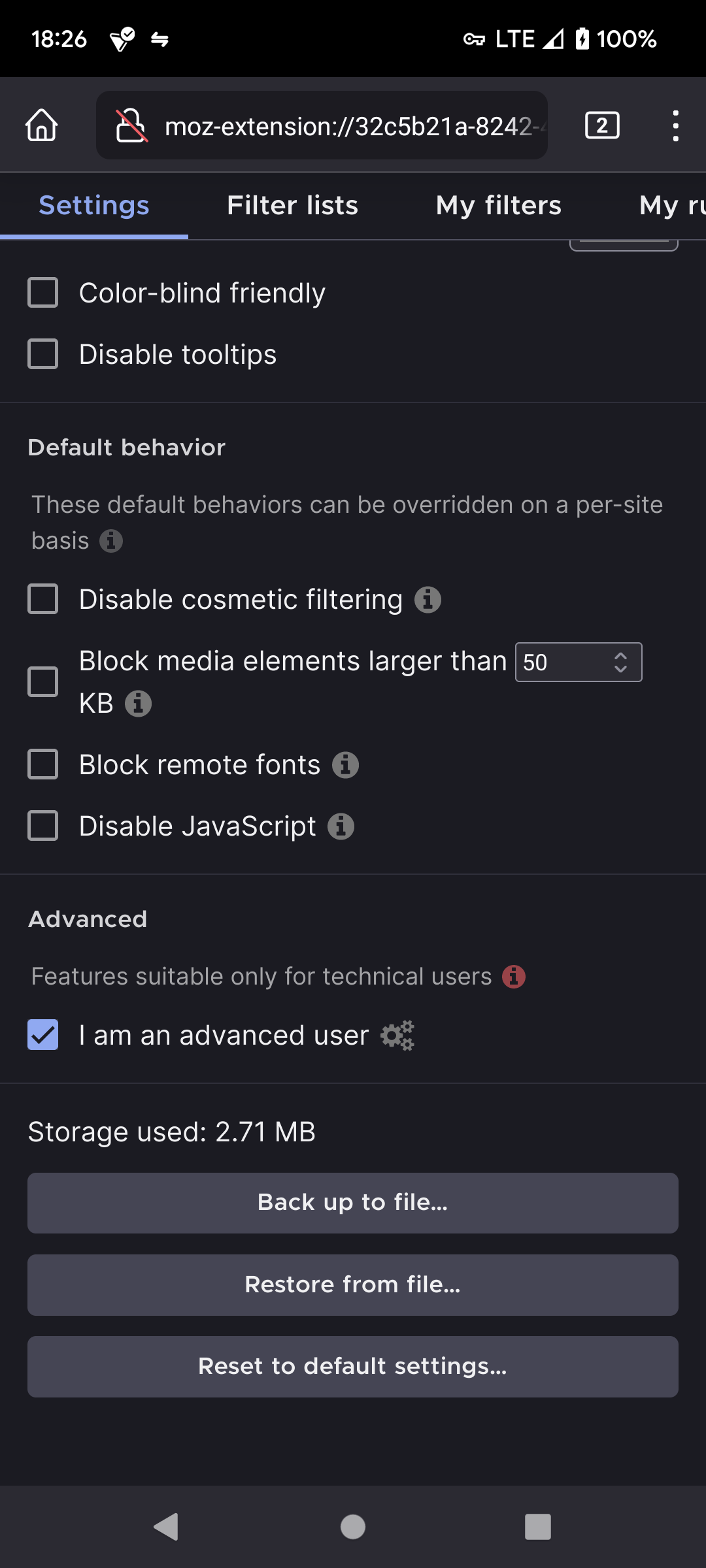Tap red info icon for technical users
The image size is (706, 1568).
point(514,977)
